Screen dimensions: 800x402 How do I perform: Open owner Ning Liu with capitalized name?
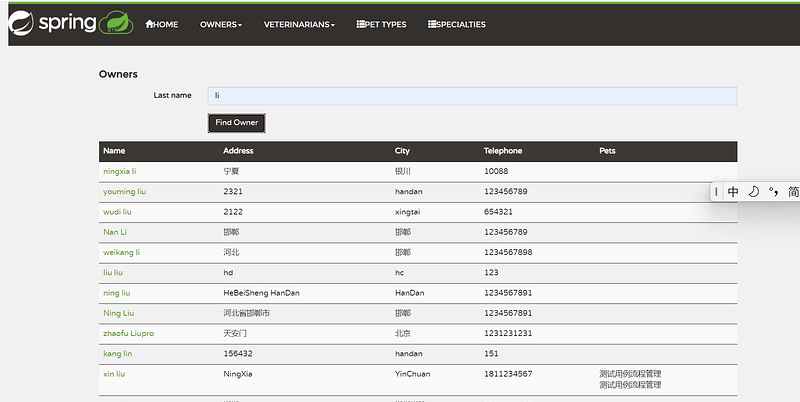tap(118, 313)
